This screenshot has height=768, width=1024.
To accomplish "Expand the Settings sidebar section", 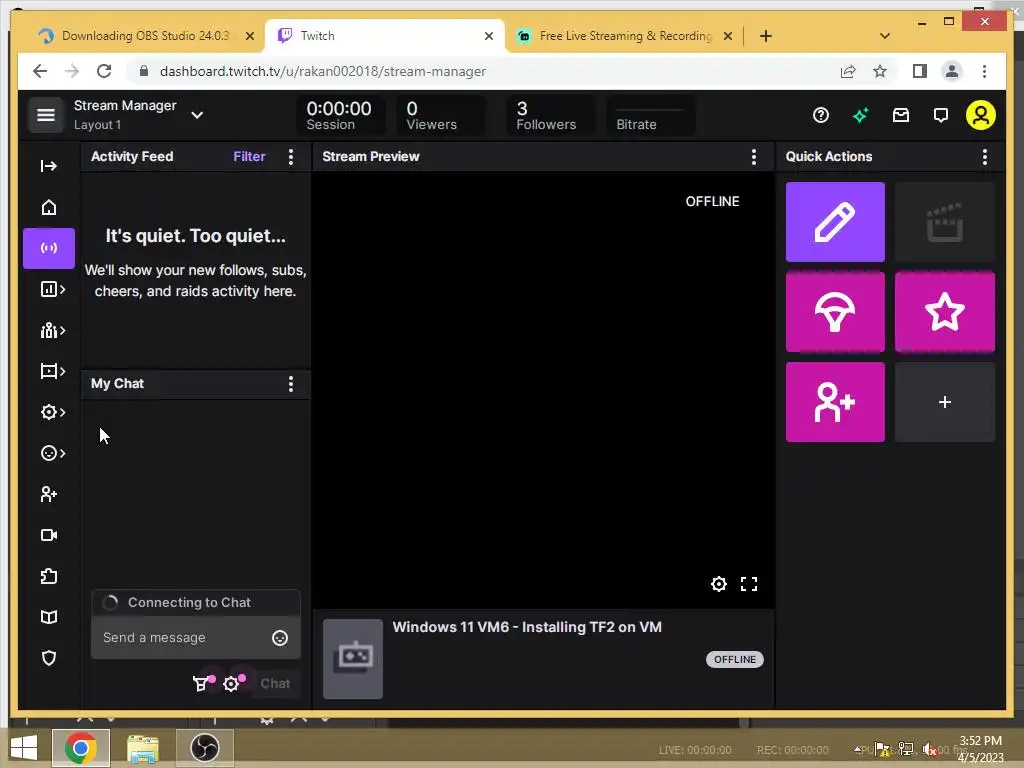I will pos(52,412).
